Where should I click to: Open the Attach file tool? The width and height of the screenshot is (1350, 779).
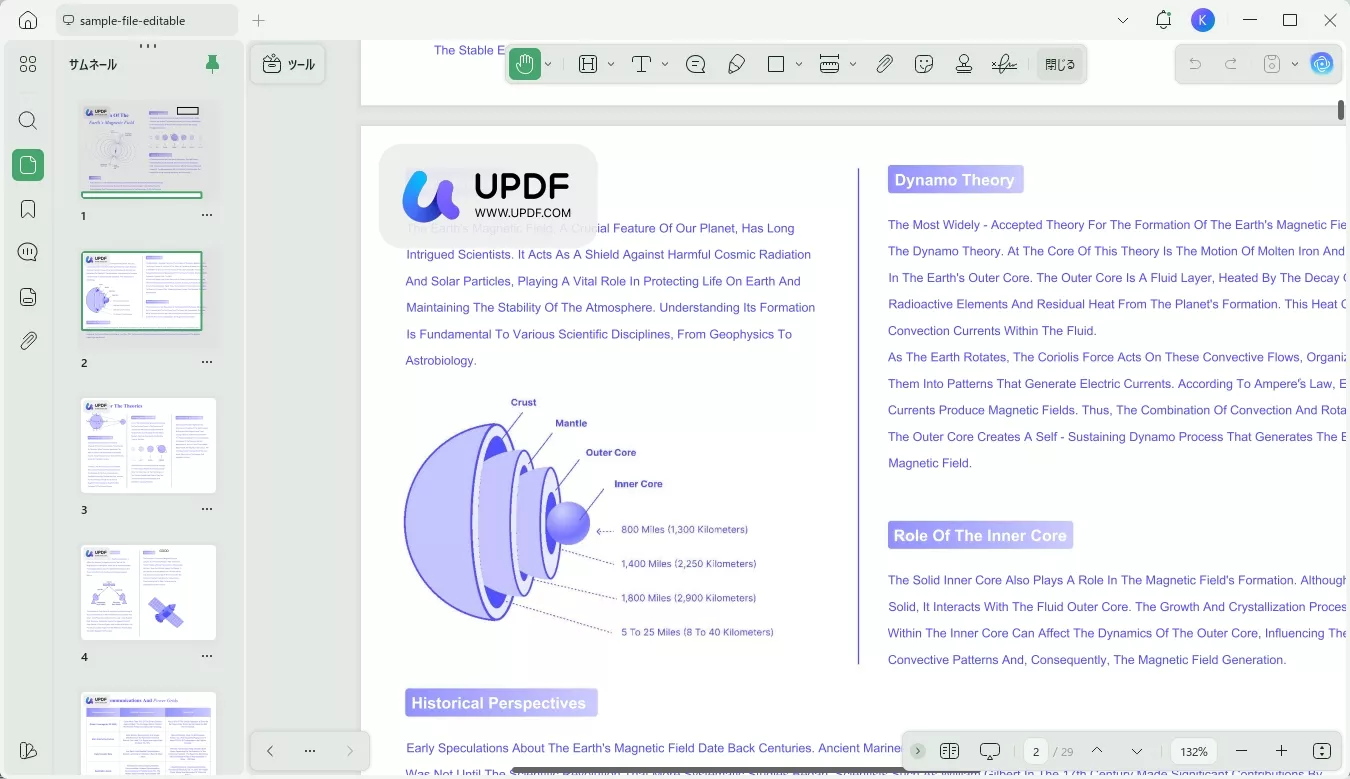click(x=885, y=63)
